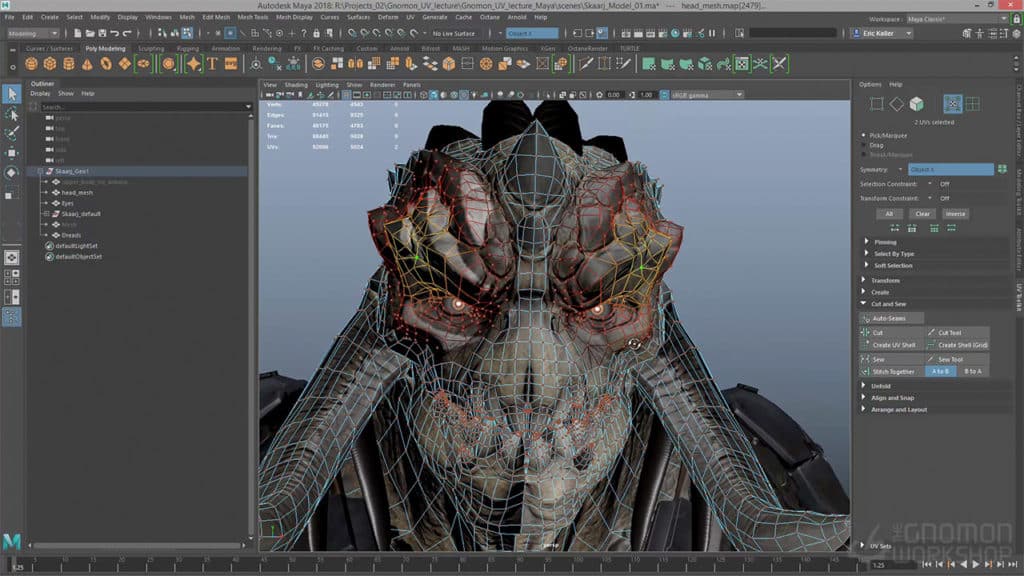Screen dimensions: 1024x576
Task: Select the arrow Select Tool in left toolbox
Action: tap(13, 93)
